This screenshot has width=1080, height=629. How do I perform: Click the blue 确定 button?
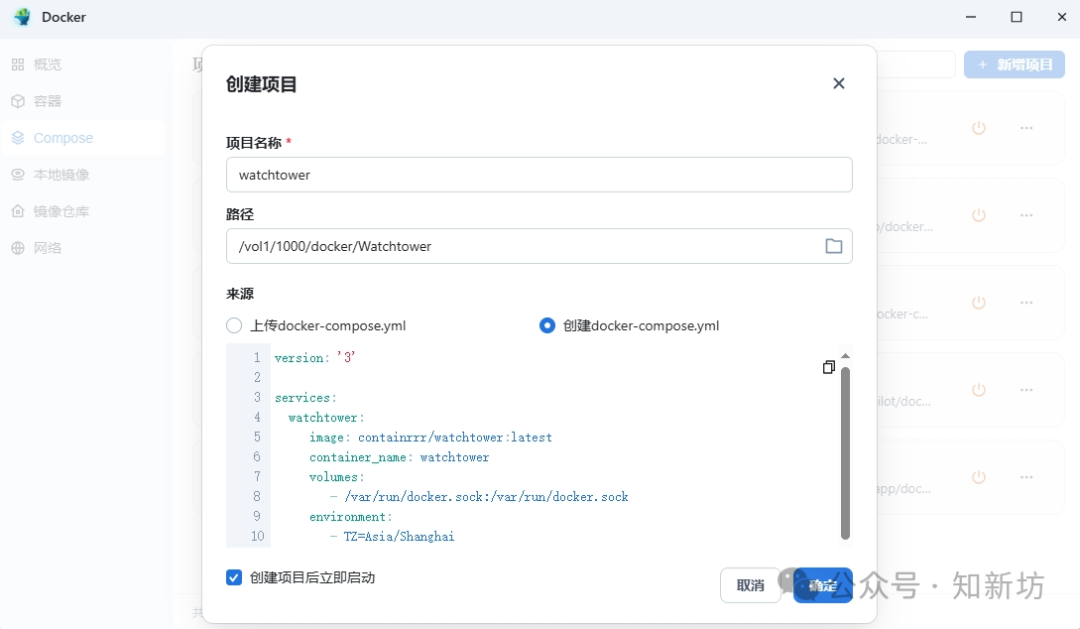coord(823,585)
